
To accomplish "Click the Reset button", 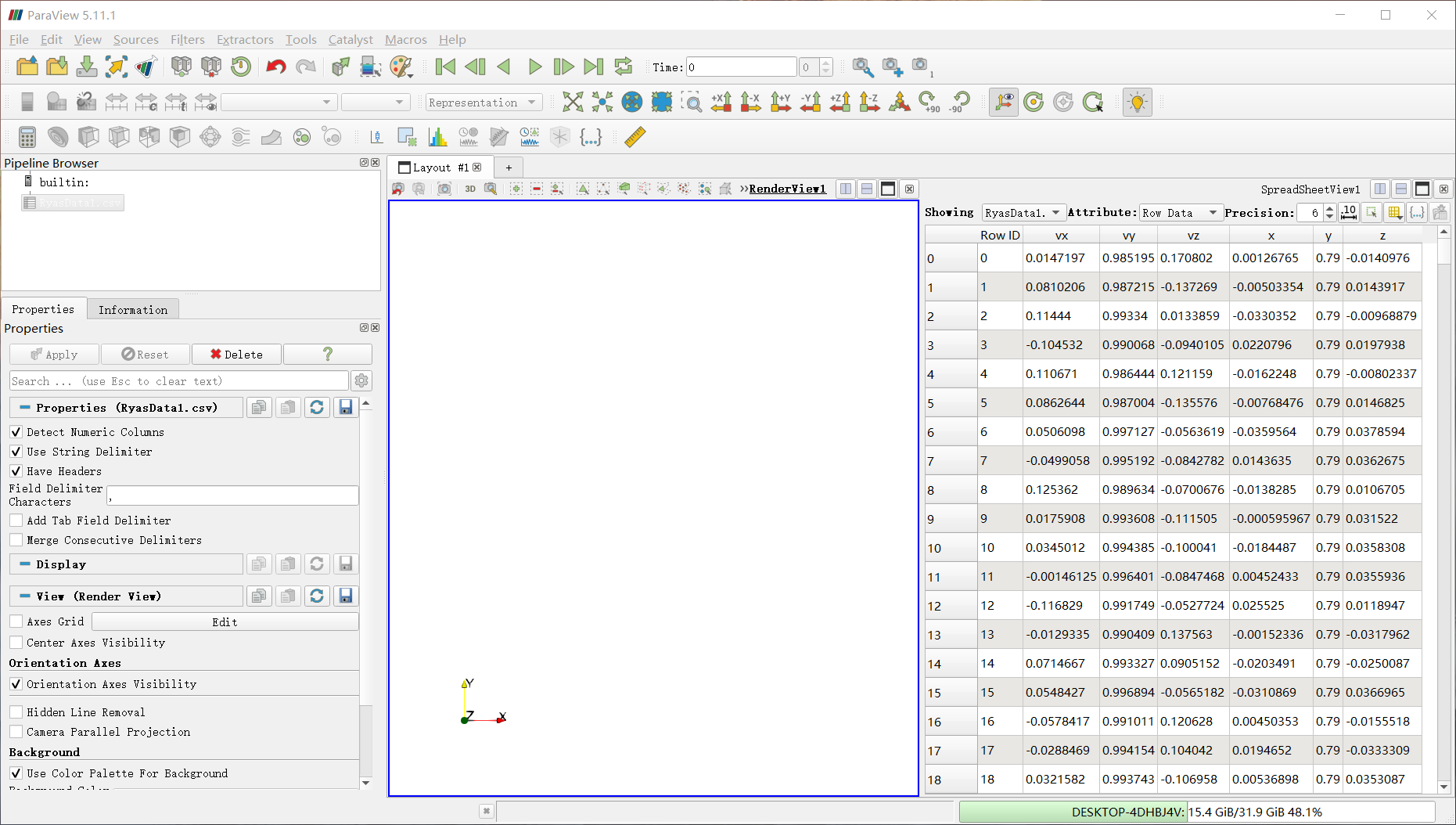I will click(146, 355).
